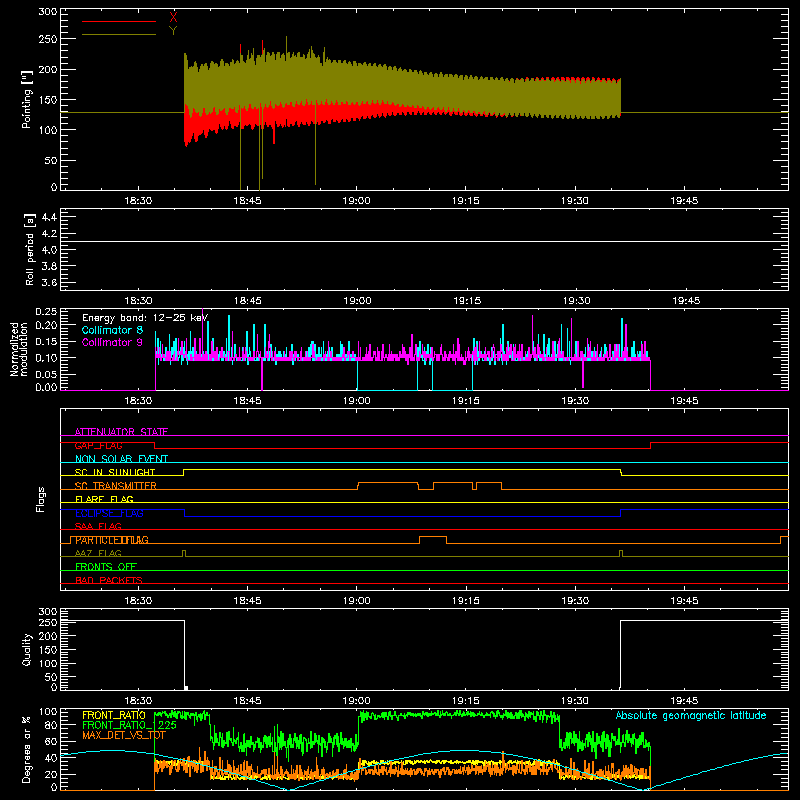Select the NON_SOLAR_EVENT flag label
Image resolution: width=800 pixels, height=800 pixels.
[x=121, y=459]
